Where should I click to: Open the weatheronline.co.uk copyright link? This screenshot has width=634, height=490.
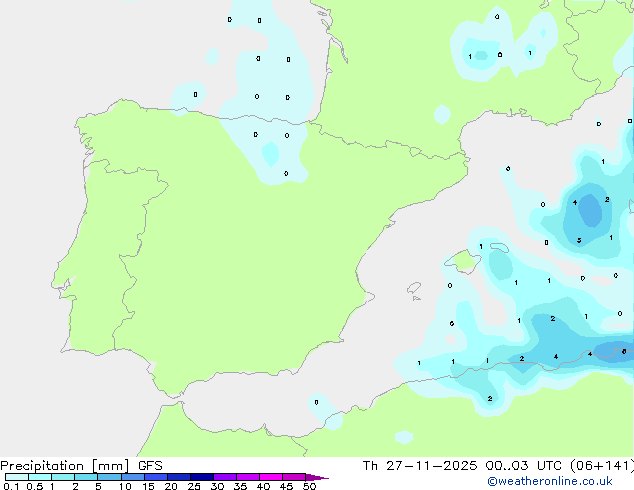(x=550, y=481)
